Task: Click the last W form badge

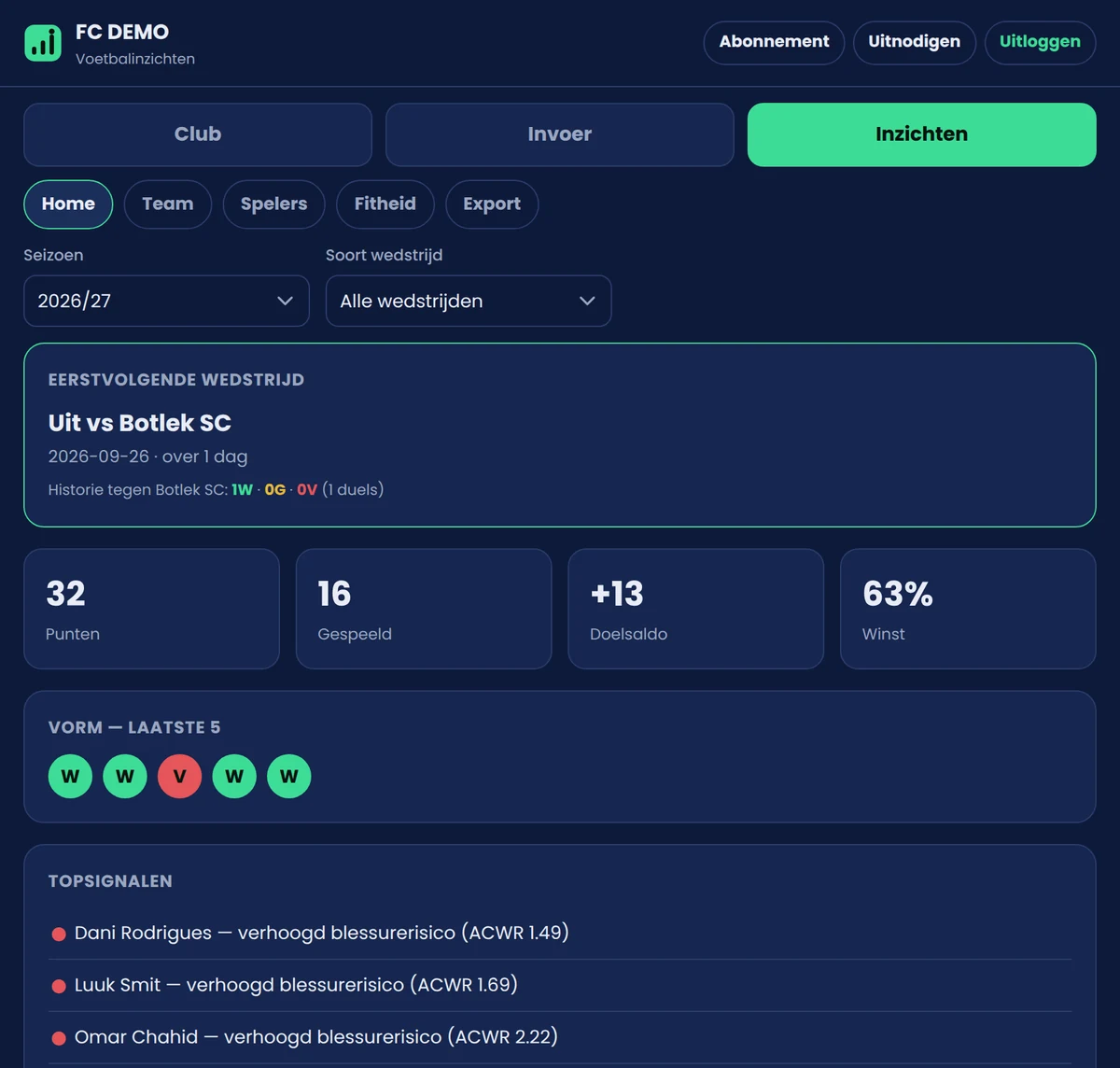Action: [x=289, y=776]
